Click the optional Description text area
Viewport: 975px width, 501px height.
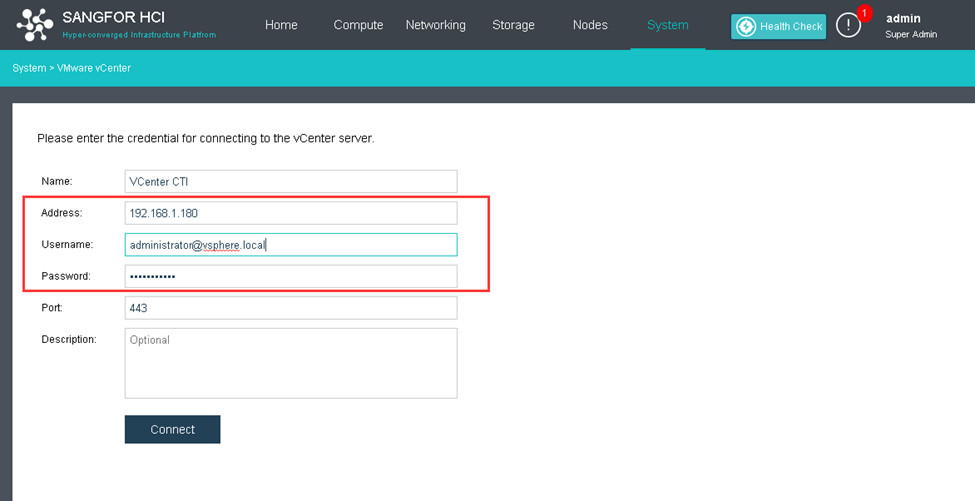click(x=291, y=363)
